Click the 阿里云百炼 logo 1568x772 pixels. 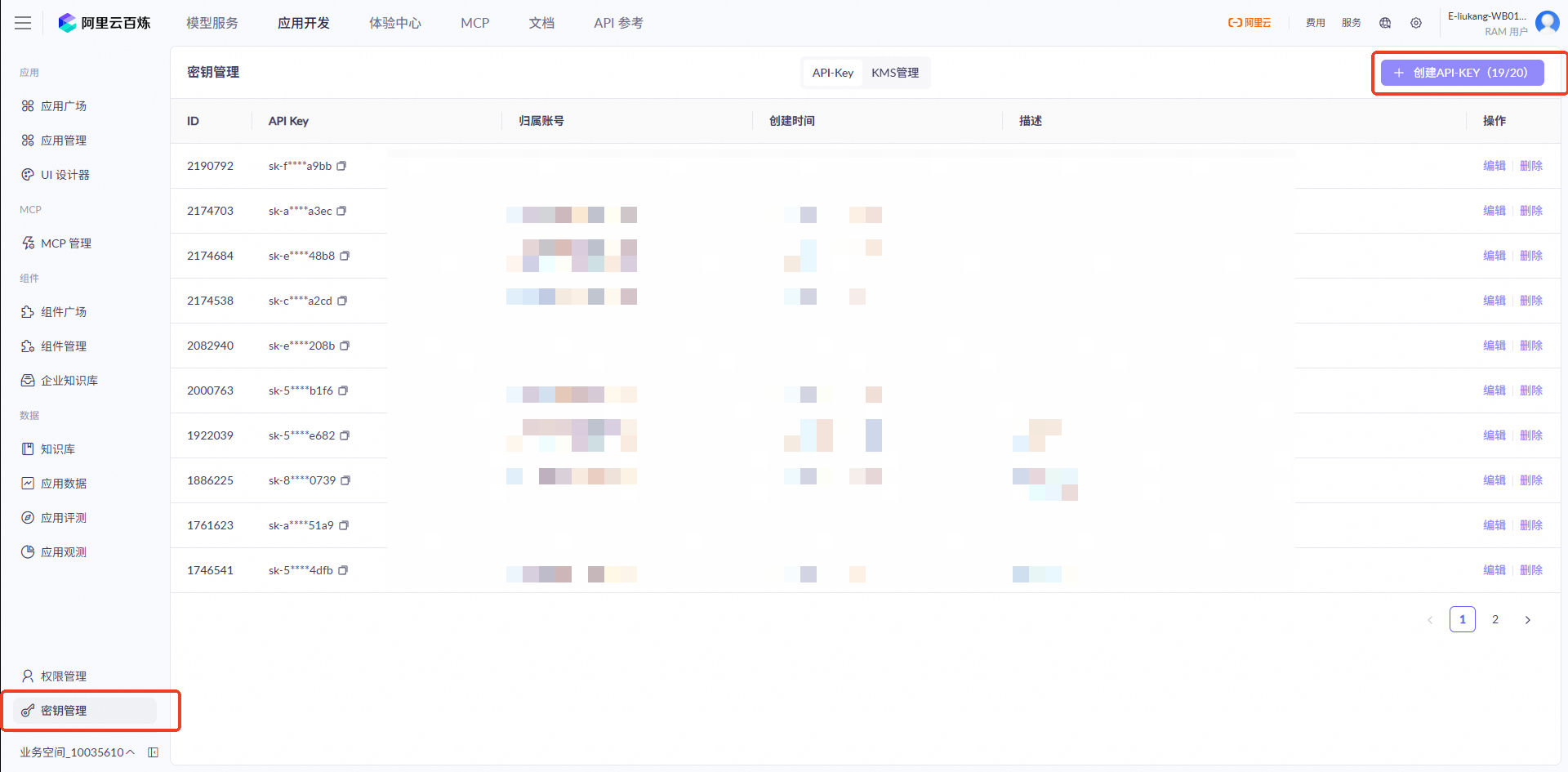click(x=105, y=23)
